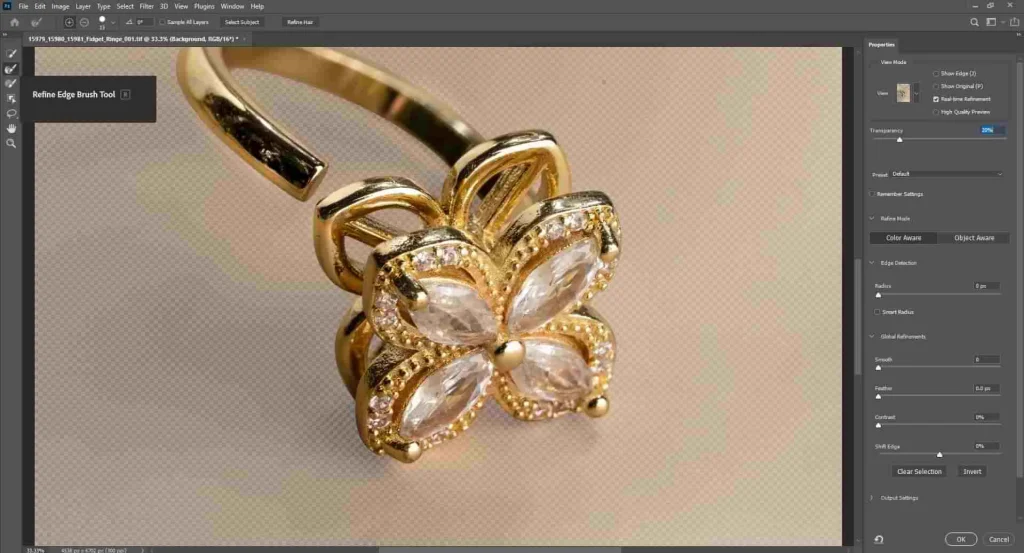The width and height of the screenshot is (1024, 553).
Task: Open the share options dropdown arrow
Action: (x=1004, y=22)
